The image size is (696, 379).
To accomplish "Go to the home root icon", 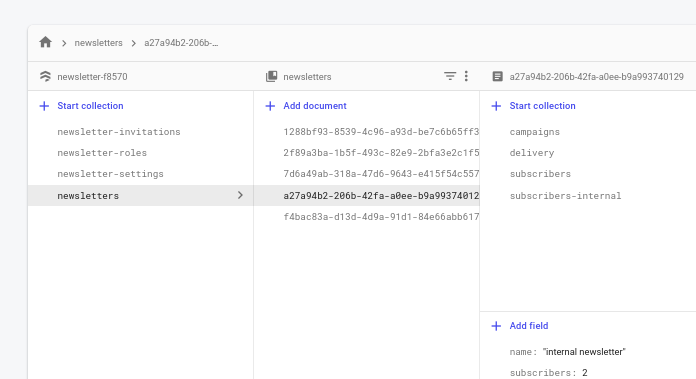I will pyautogui.click(x=45, y=43).
